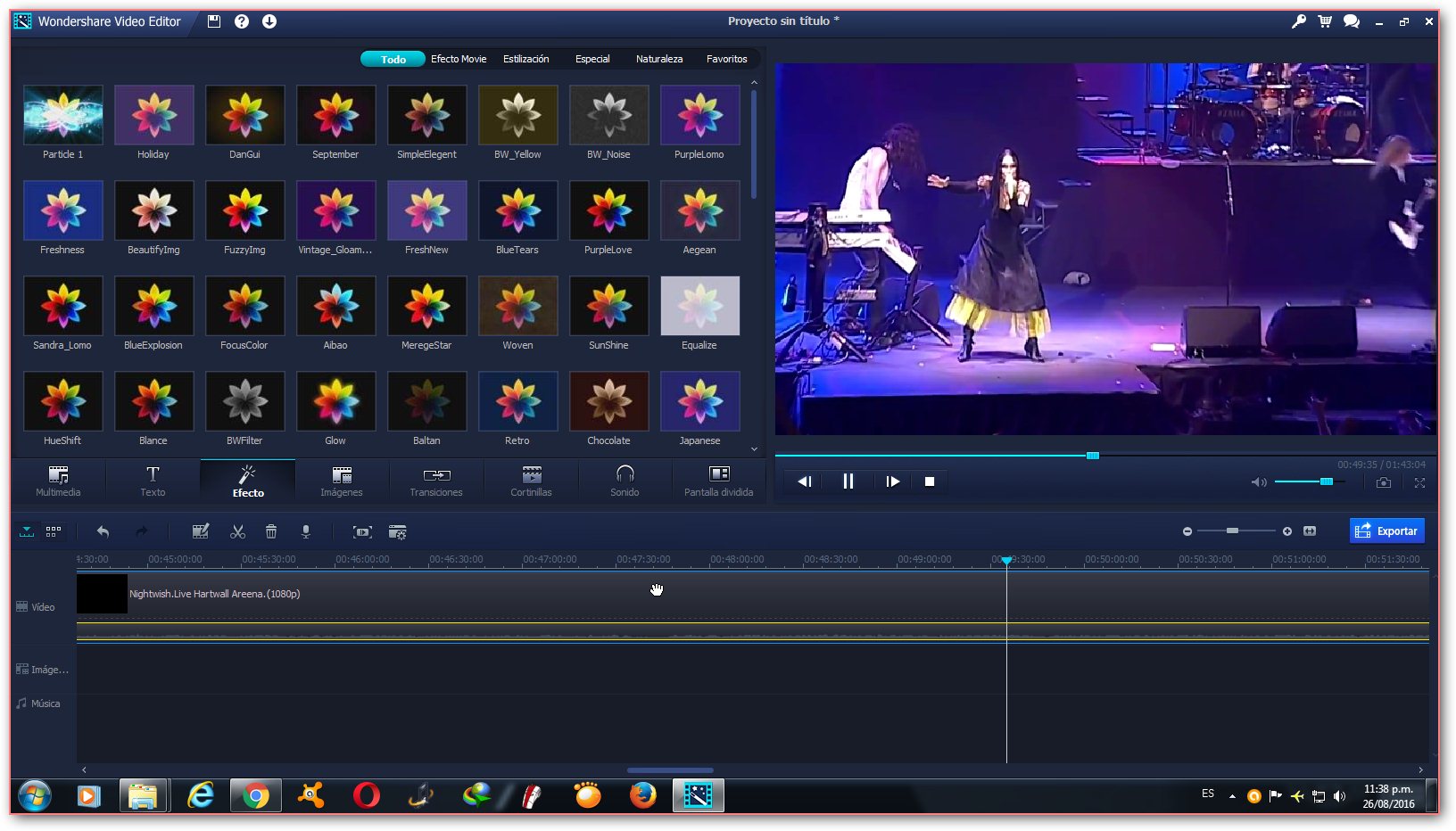Zoom out timeline with minus button
This screenshot has height=831, width=1456.
[1187, 531]
